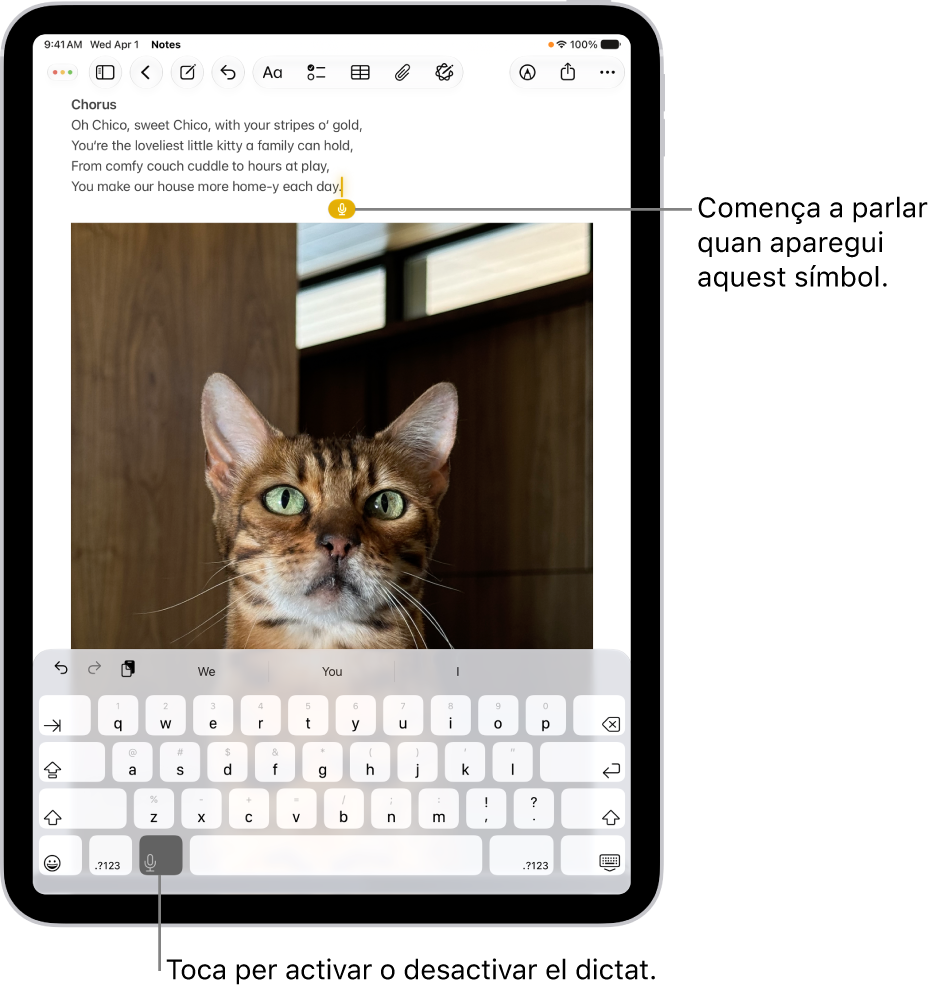This screenshot has width=939, height=995.
Task: Switch to right .?123 numbers keyboard
Action: (x=522, y=856)
